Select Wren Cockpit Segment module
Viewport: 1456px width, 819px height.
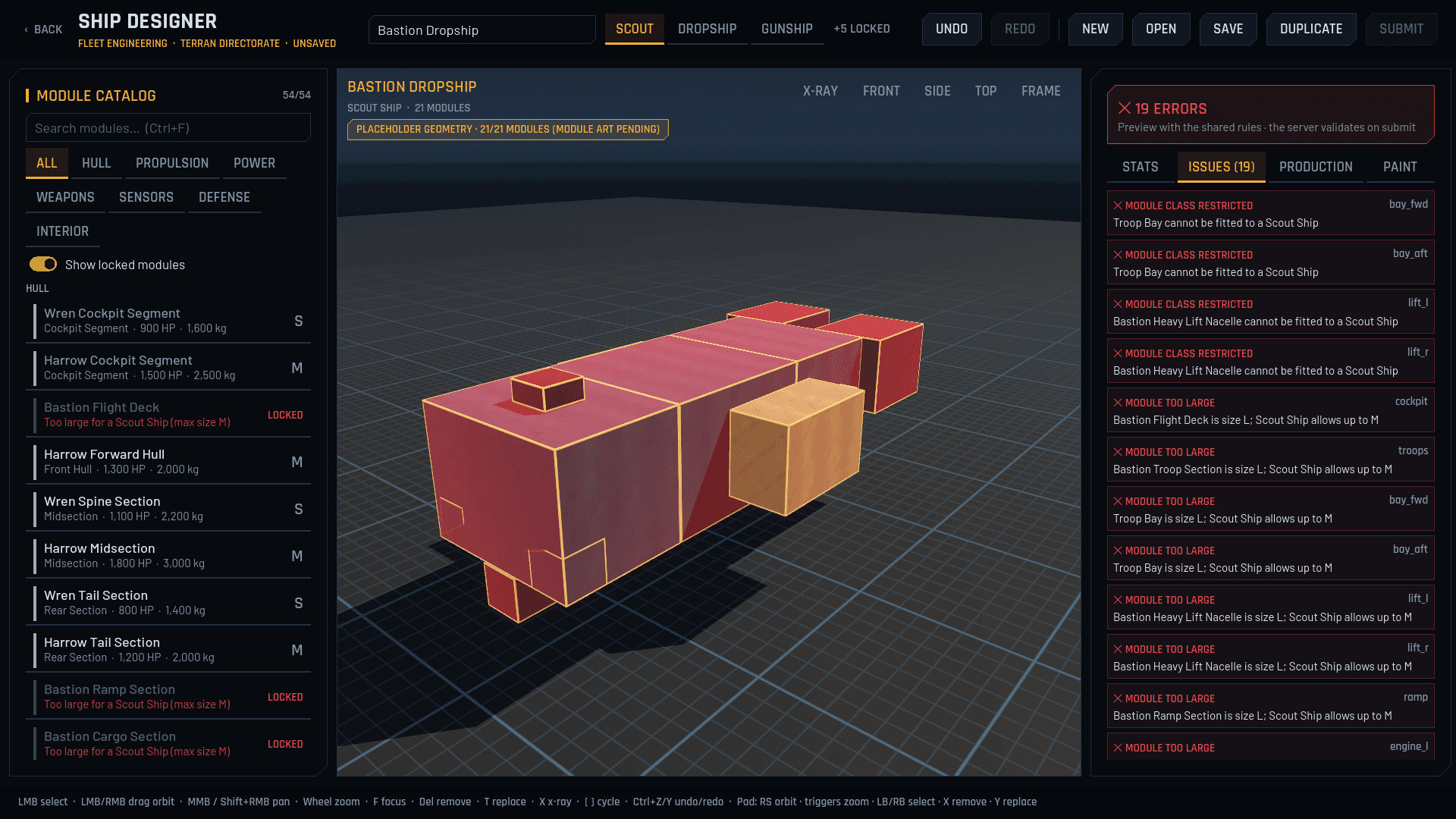[x=168, y=321]
